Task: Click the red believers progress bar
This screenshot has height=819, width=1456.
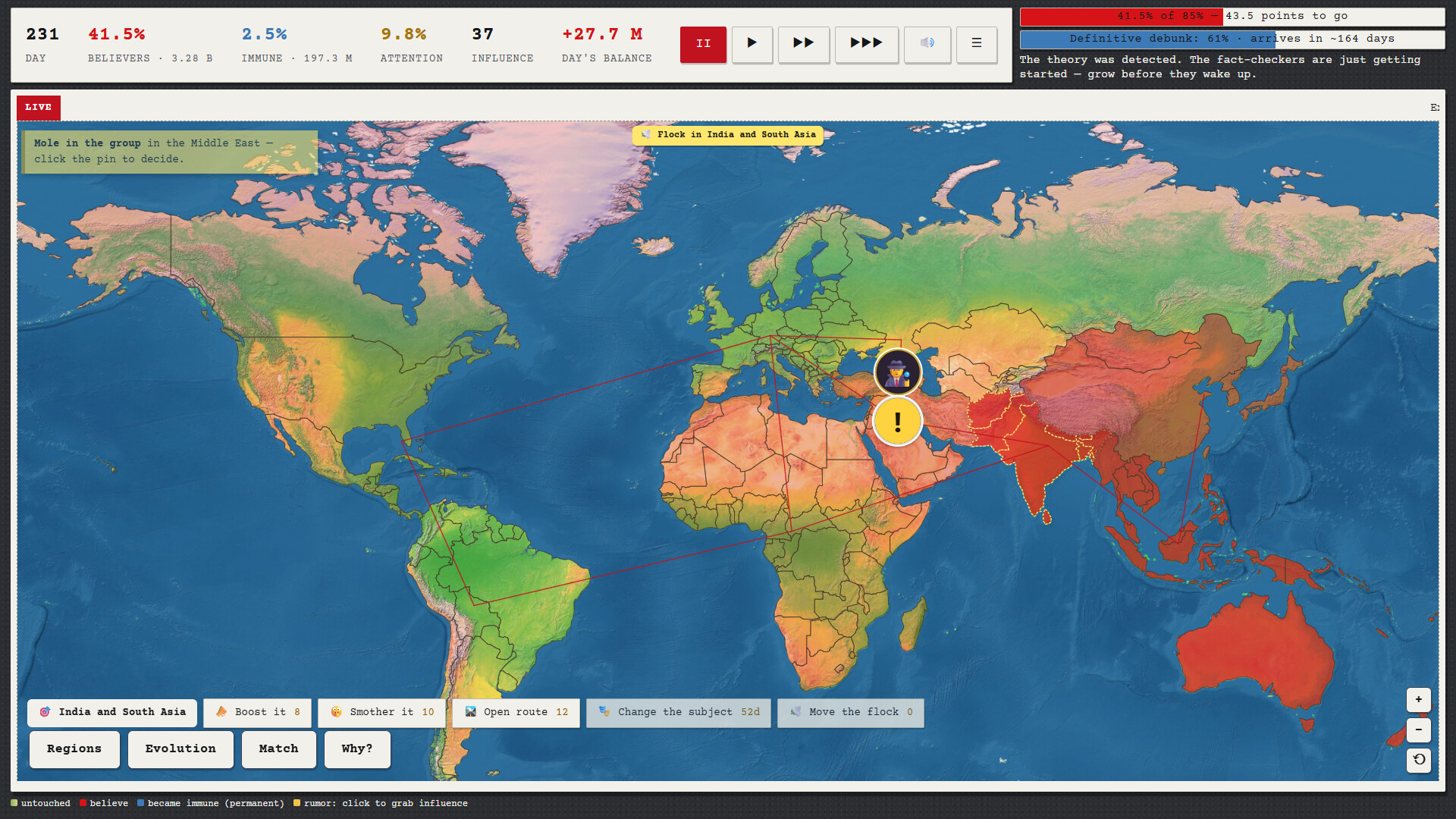Action: (1232, 17)
